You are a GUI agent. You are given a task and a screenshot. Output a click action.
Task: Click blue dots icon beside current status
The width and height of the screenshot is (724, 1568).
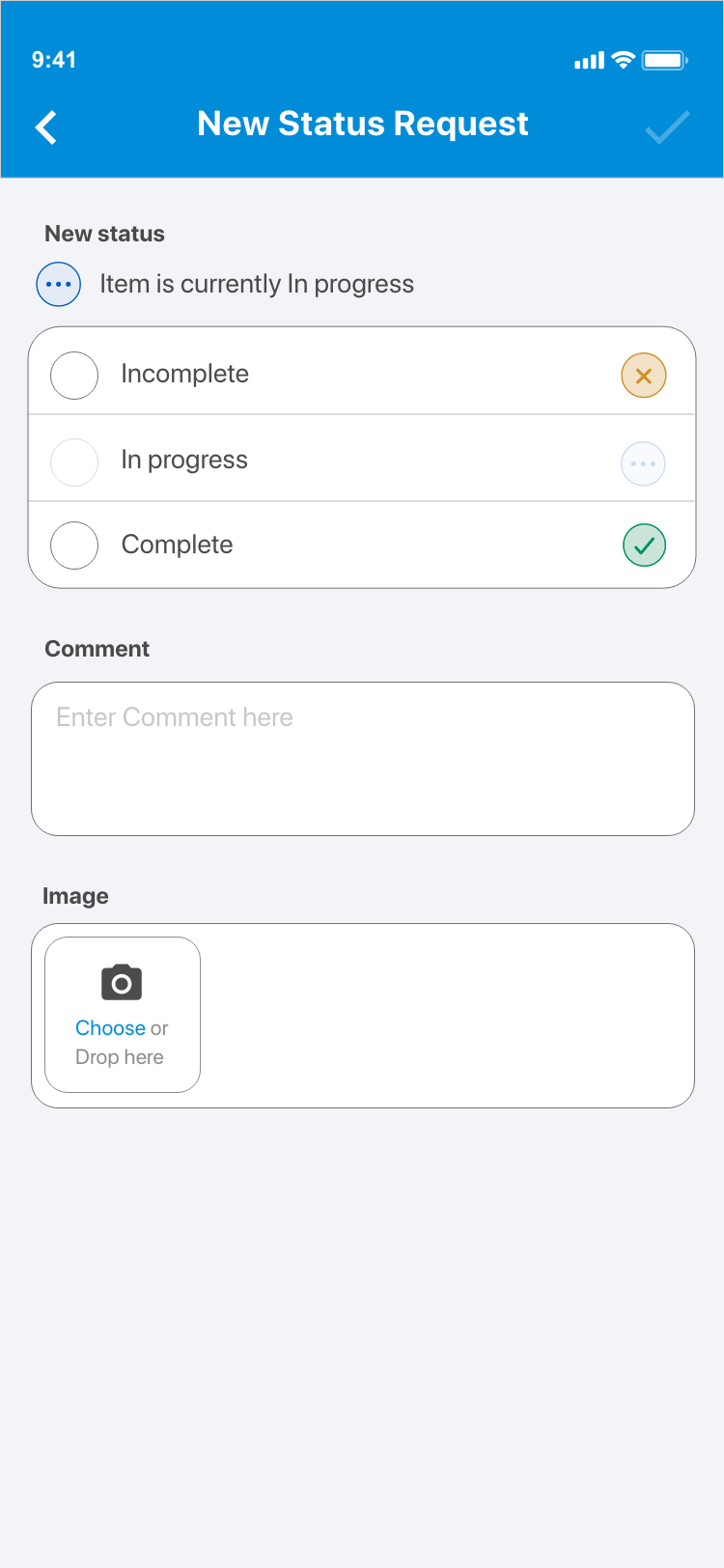(59, 284)
